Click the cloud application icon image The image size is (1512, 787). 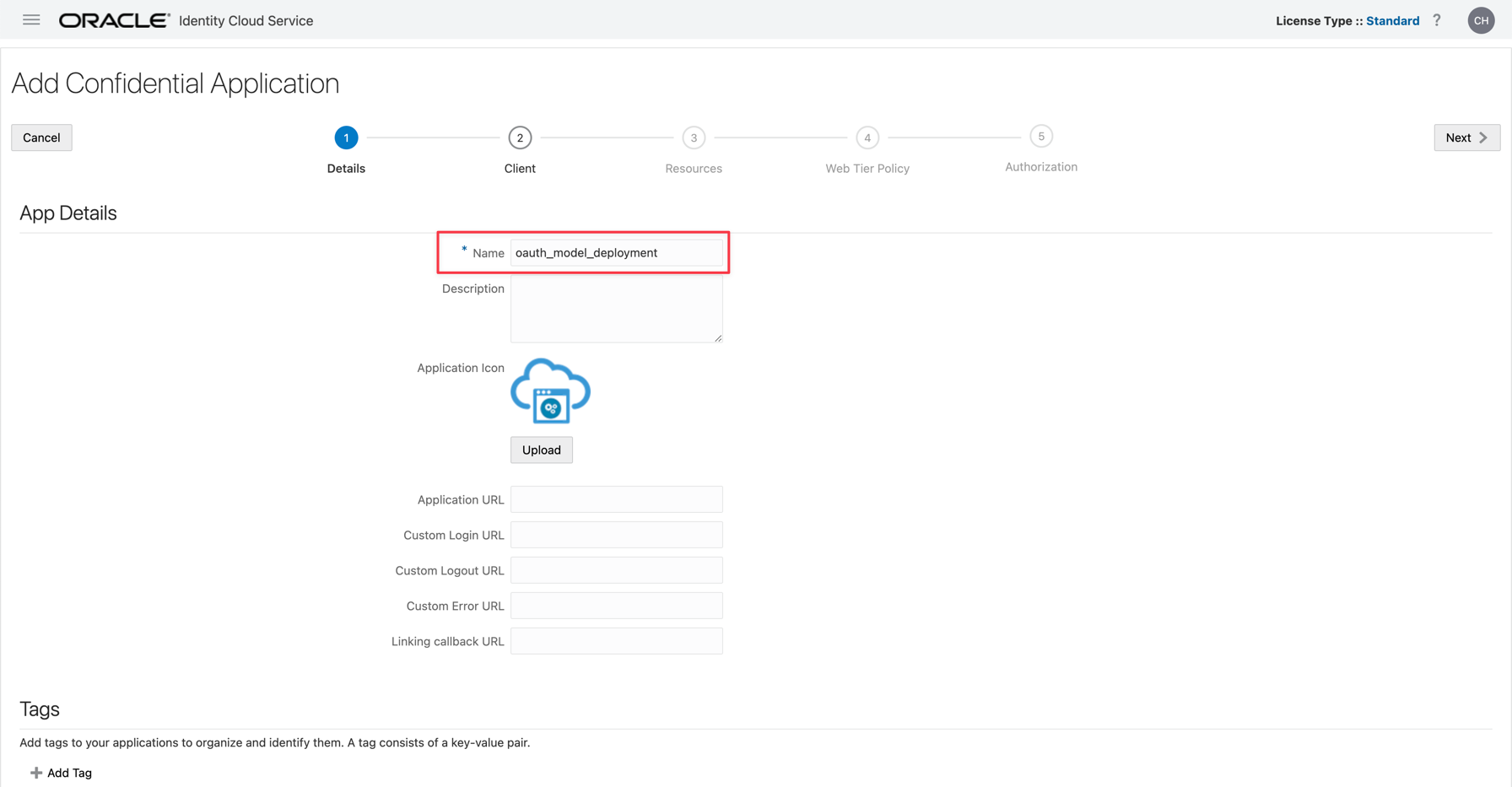click(x=550, y=391)
